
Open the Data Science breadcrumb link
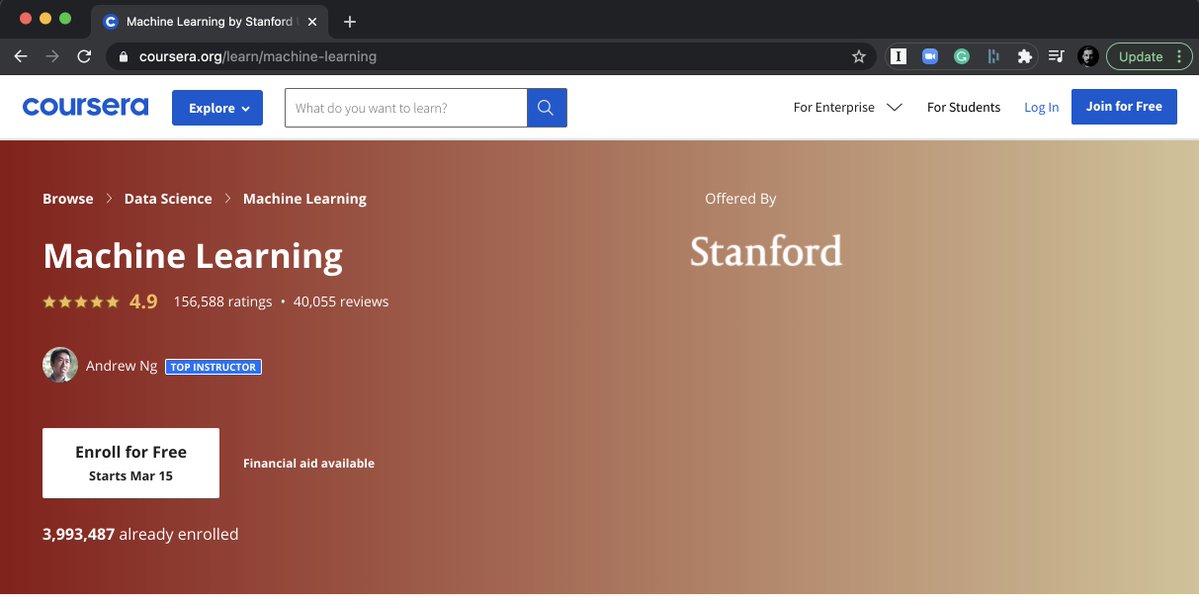point(167,198)
